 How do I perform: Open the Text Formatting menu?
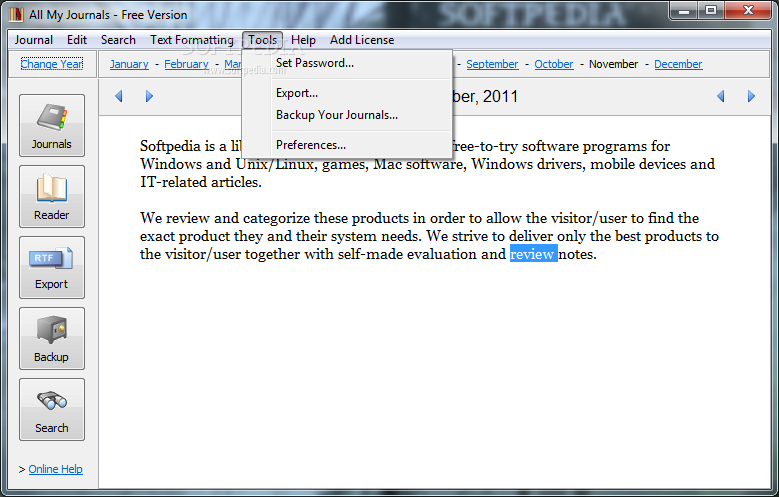192,40
